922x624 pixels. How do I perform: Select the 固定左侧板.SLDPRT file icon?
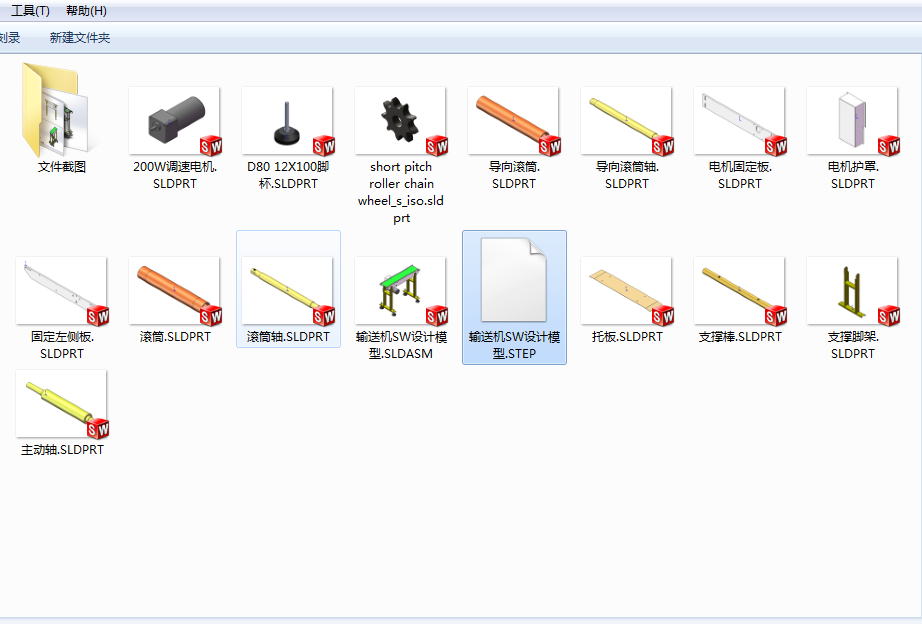point(62,291)
